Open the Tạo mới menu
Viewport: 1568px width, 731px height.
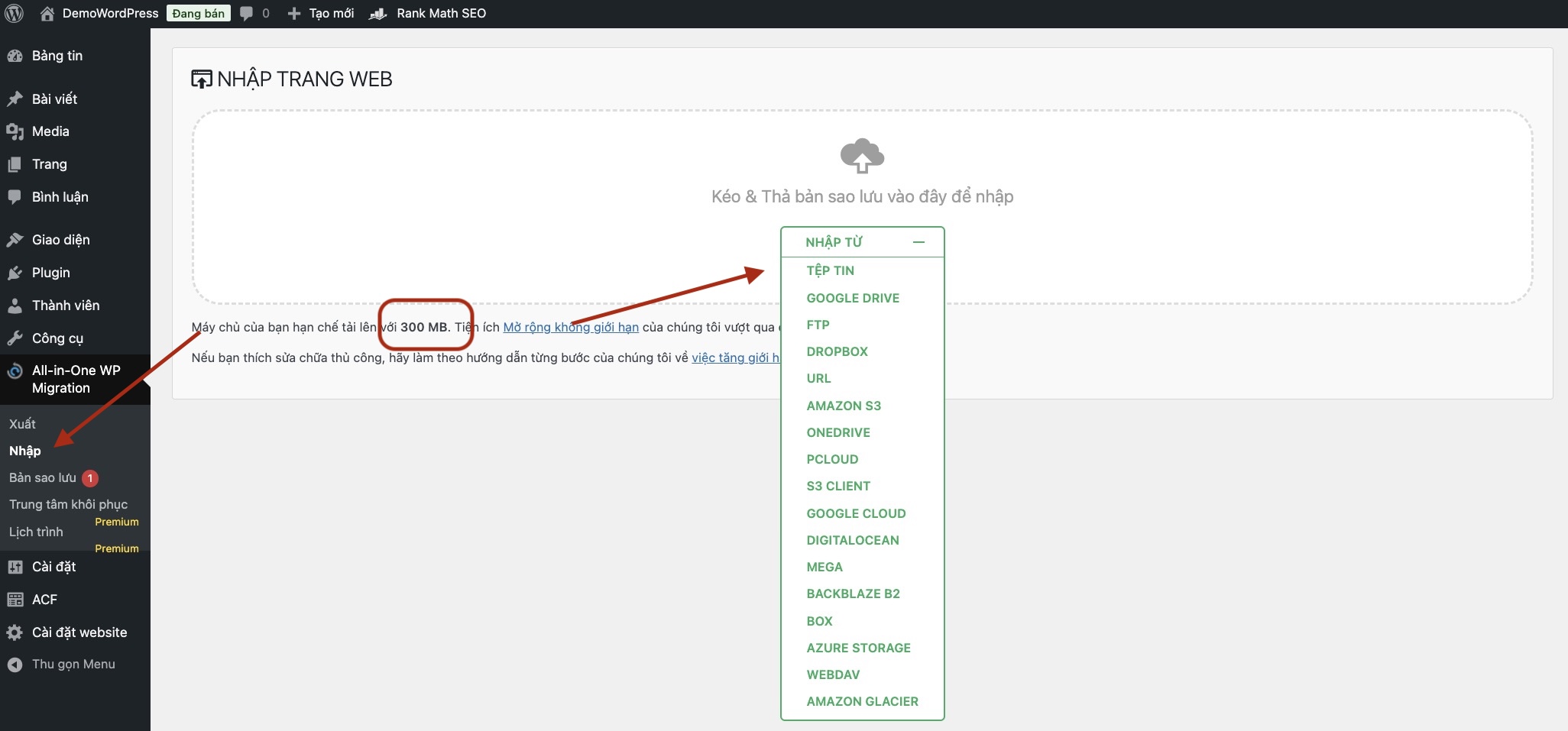(x=322, y=14)
